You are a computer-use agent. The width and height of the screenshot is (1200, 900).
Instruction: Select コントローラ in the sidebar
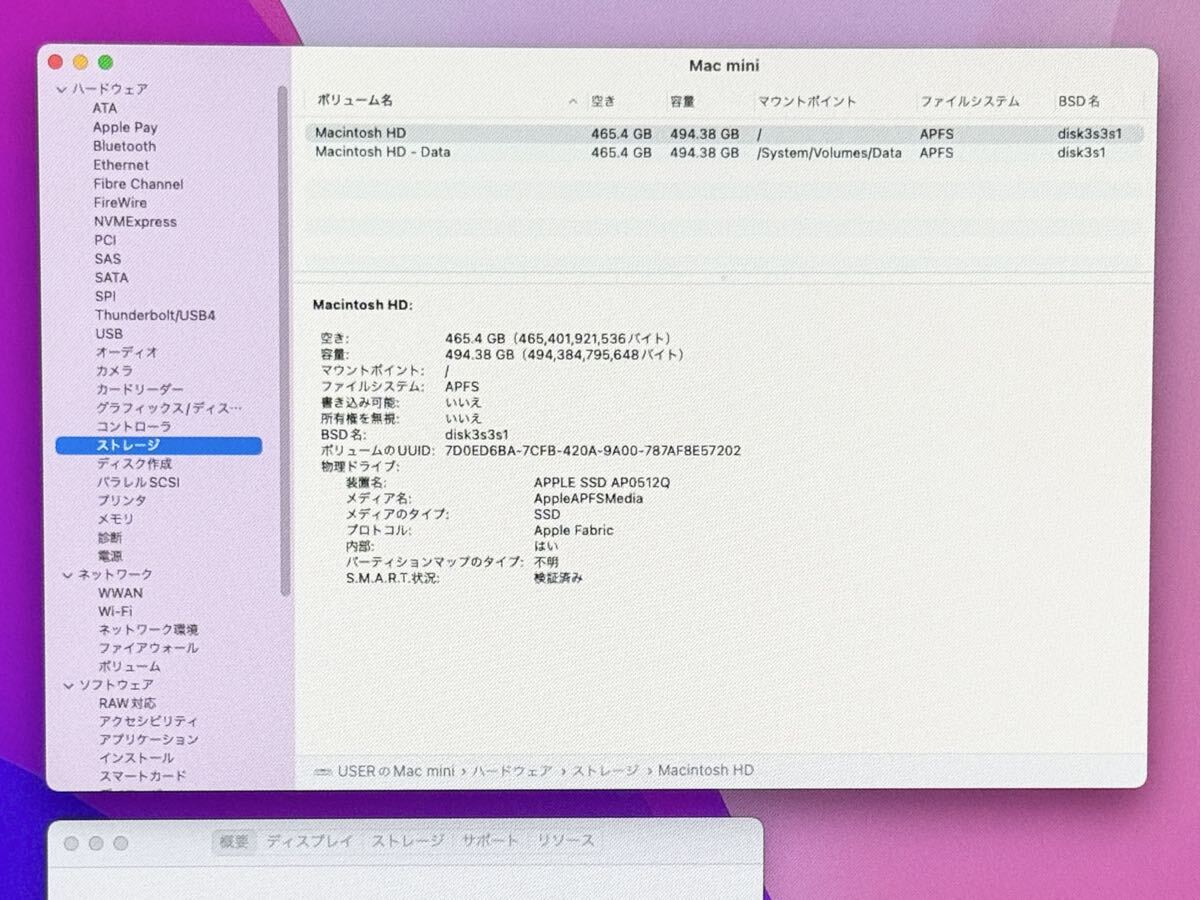[x=134, y=427]
